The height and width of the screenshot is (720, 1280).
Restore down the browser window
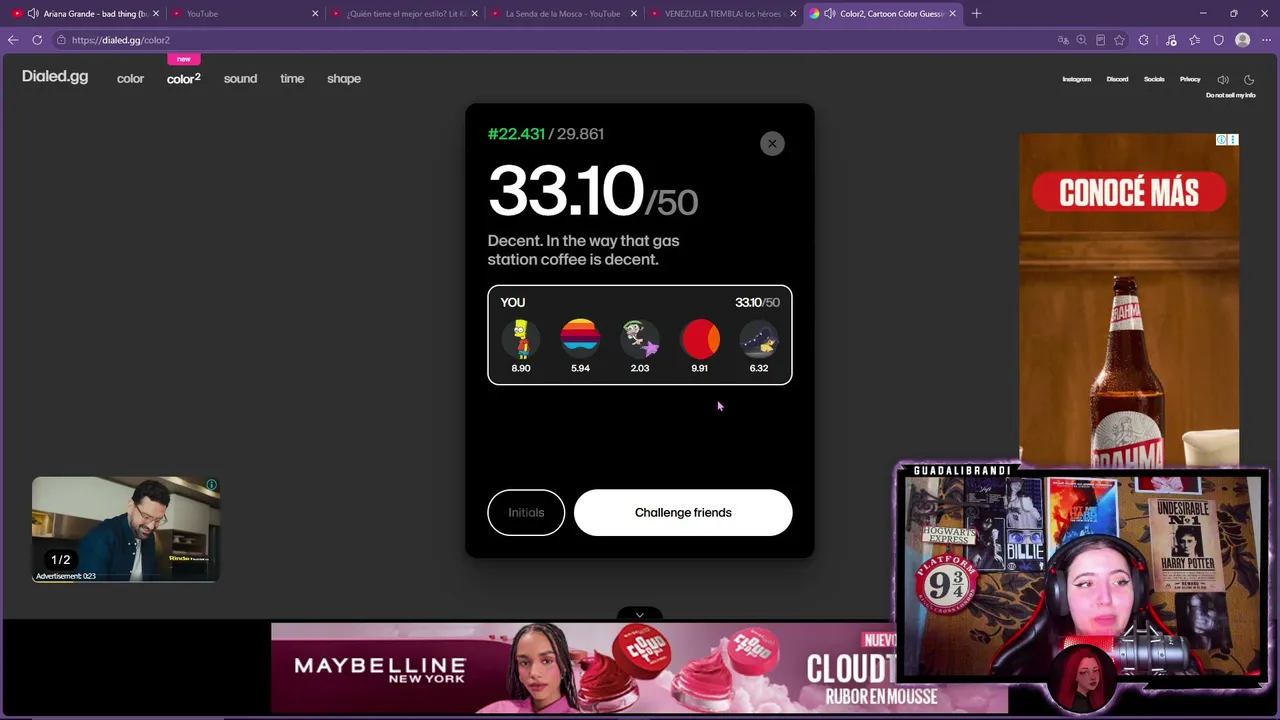1234,14
